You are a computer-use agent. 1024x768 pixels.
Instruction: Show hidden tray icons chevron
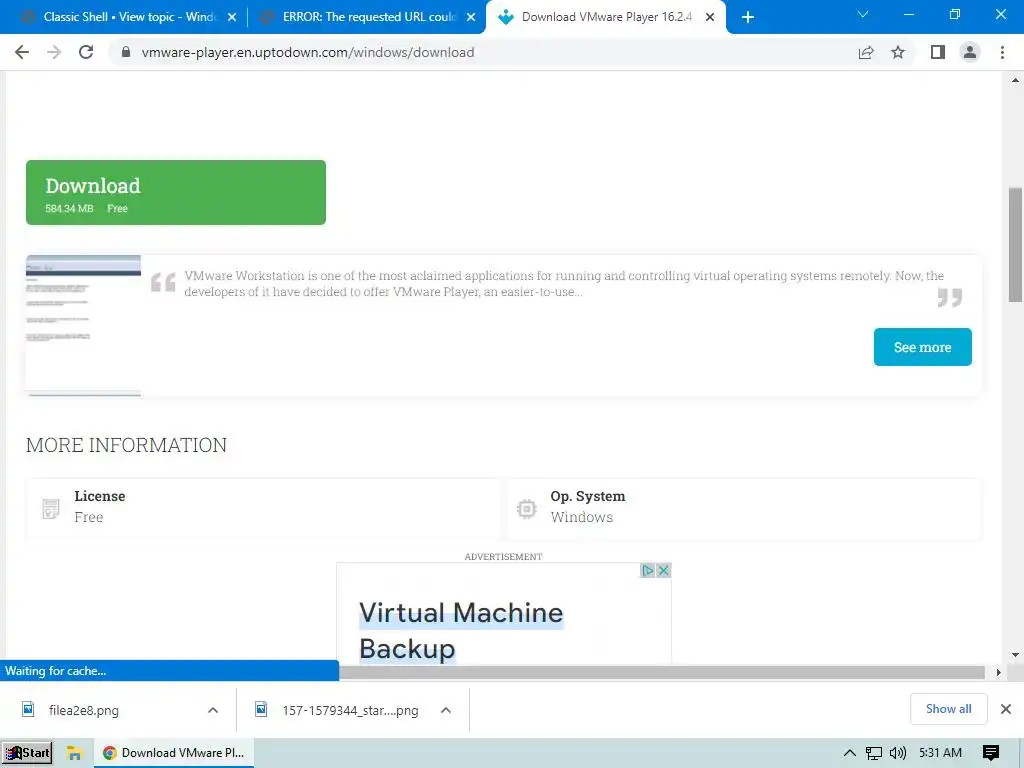point(849,753)
